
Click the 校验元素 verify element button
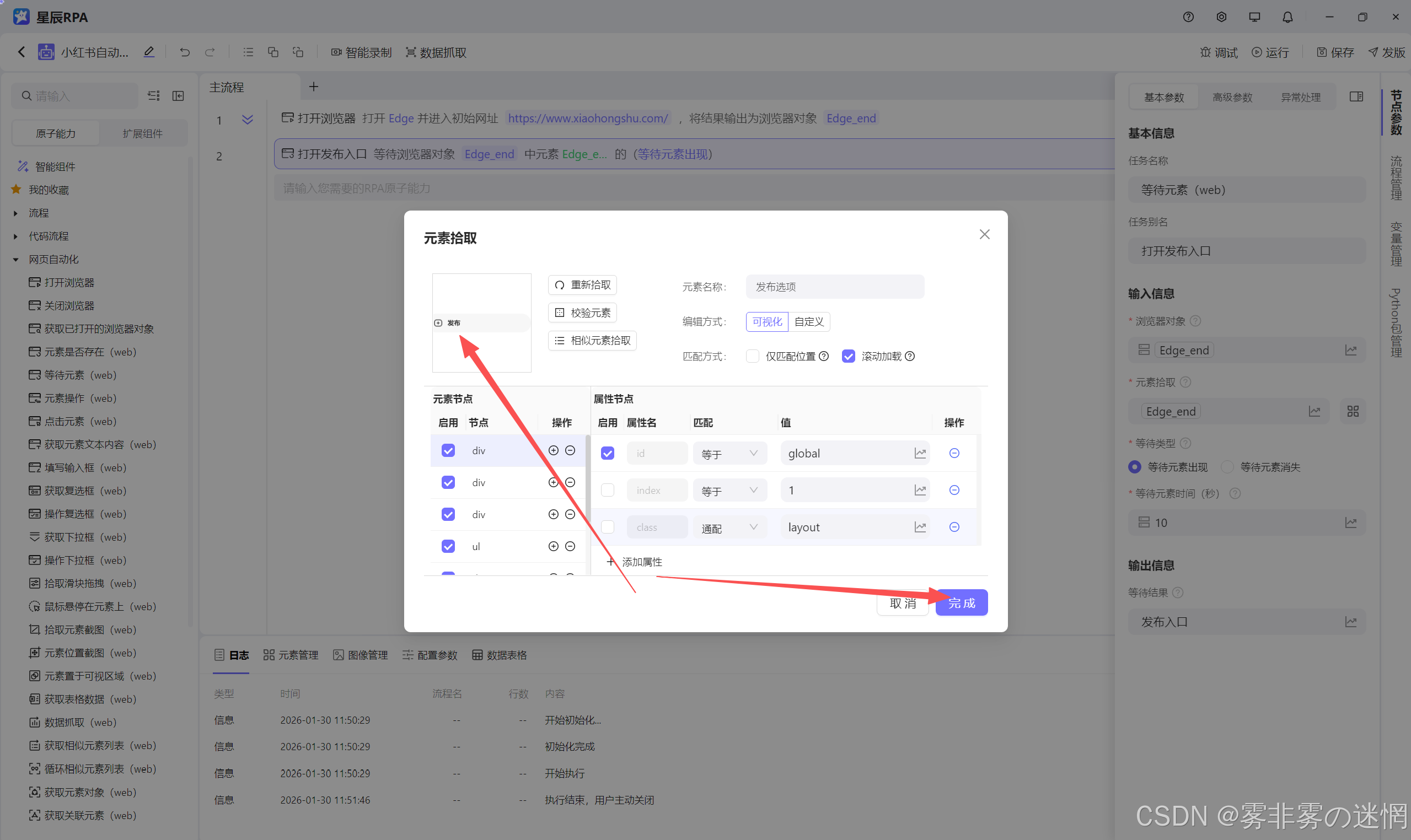(582, 313)
